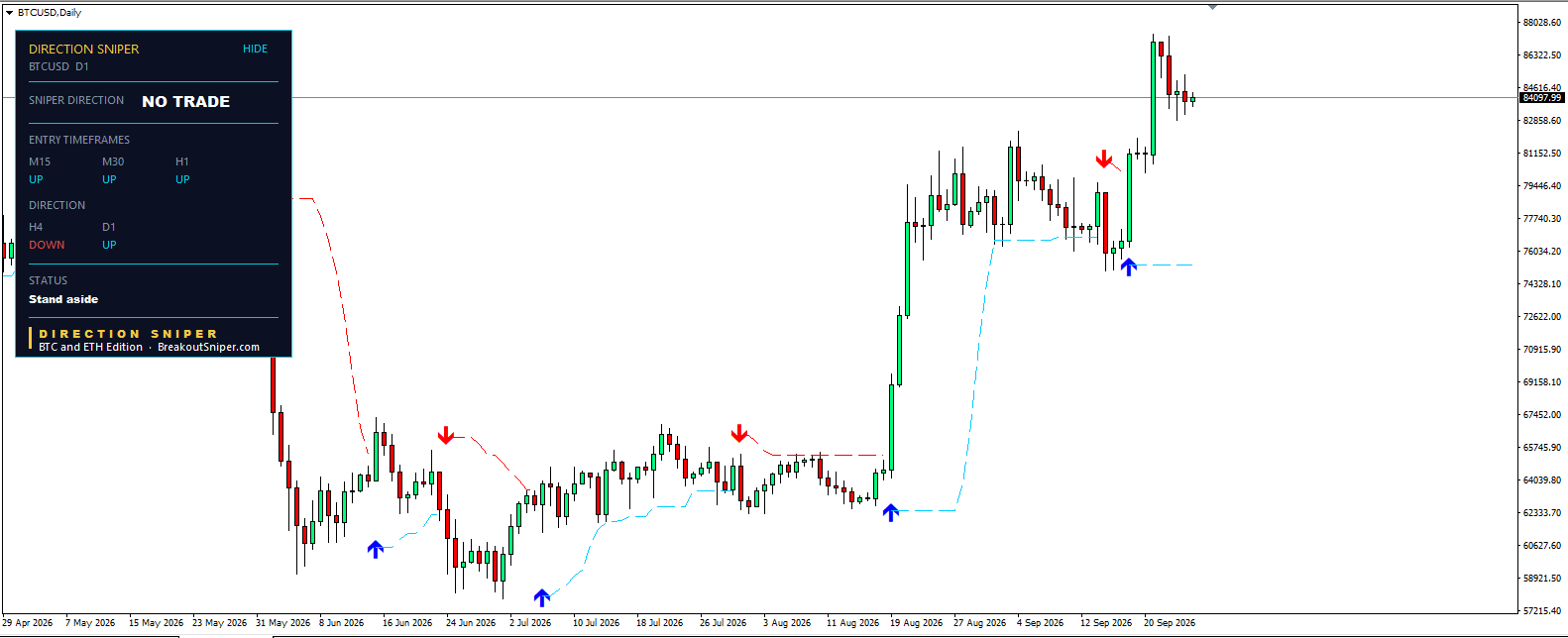The height and width of the screenshot is (638, 1568).
Task: Click the H4 direction label
Action: coord(36,227)
